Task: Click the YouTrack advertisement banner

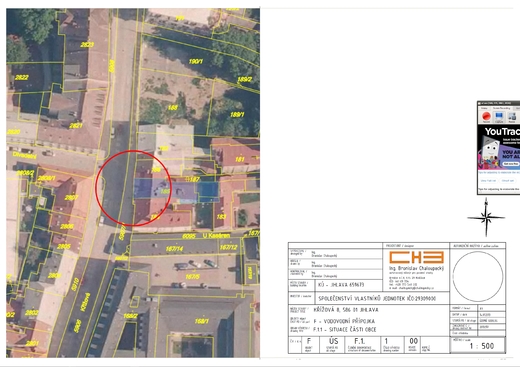Action: [499, 147]
